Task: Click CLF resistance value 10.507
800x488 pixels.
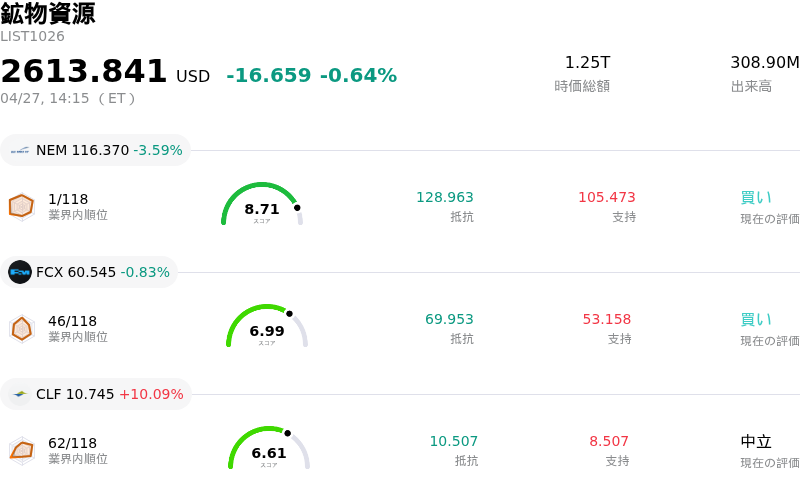Action: (x=454, y=441)
